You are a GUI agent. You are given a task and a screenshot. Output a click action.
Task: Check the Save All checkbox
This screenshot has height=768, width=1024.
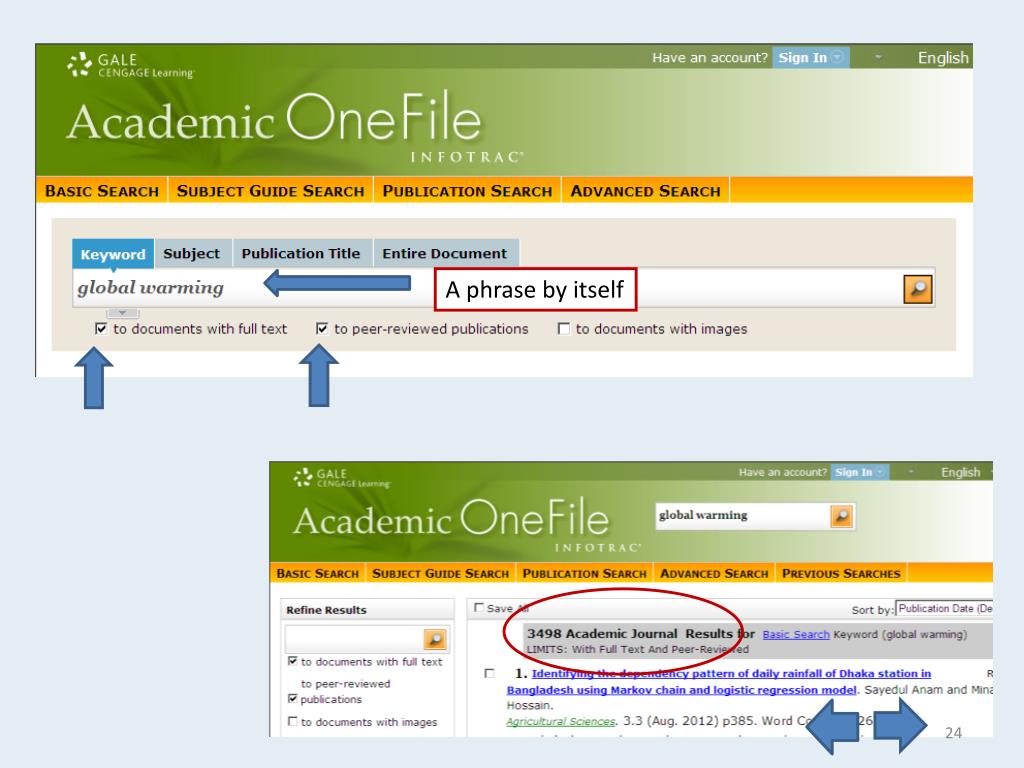479,607
